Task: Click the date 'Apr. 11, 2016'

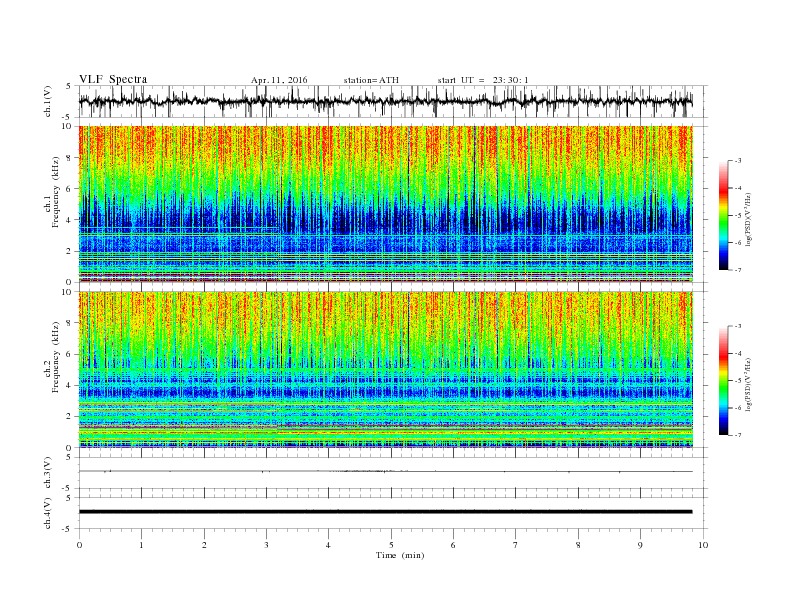Action: tap(279, 80)
